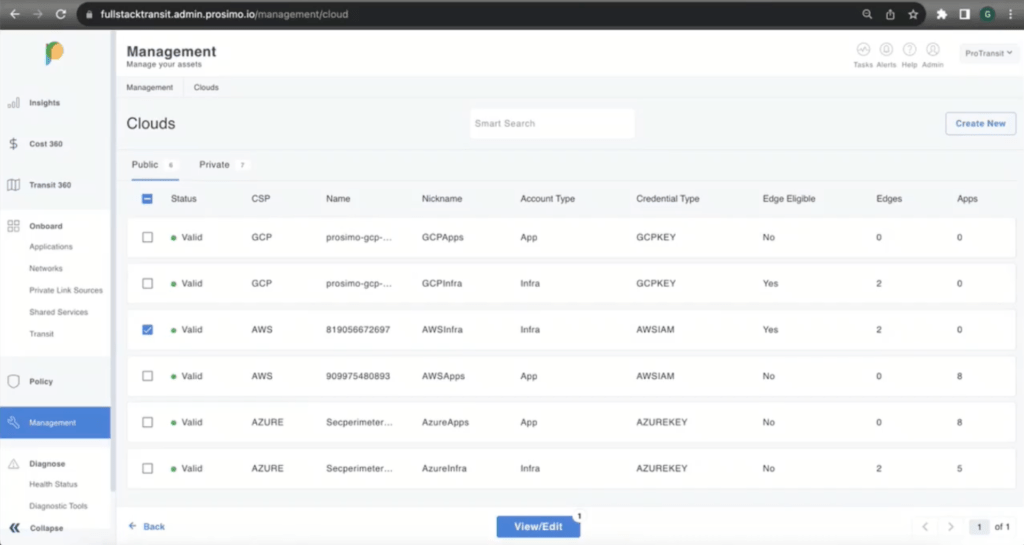Open the Insights sidebar icon
Screen dimensions: 1024x545
click(x=14, y=103)
